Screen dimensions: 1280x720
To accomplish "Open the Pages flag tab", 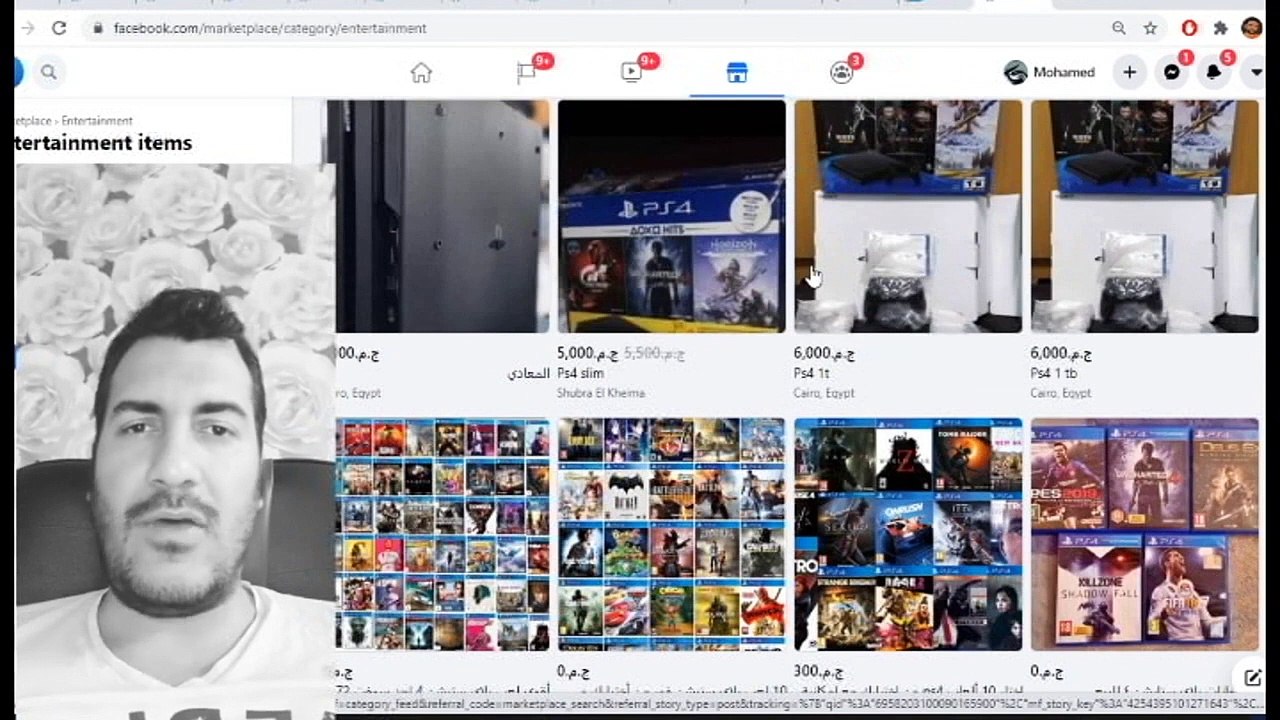I will point(527,72).
